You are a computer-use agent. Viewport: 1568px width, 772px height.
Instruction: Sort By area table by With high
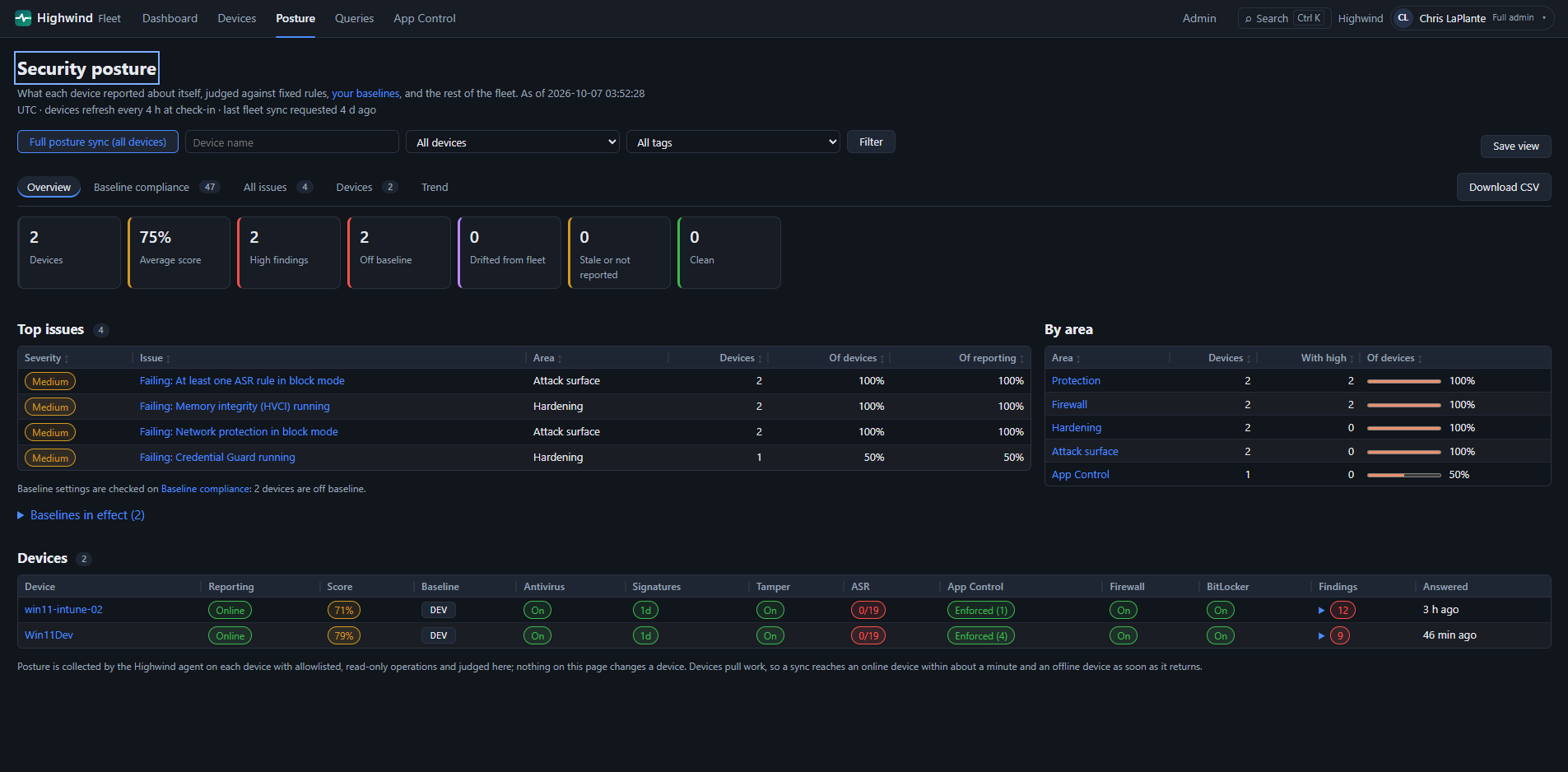[1327, 358]
